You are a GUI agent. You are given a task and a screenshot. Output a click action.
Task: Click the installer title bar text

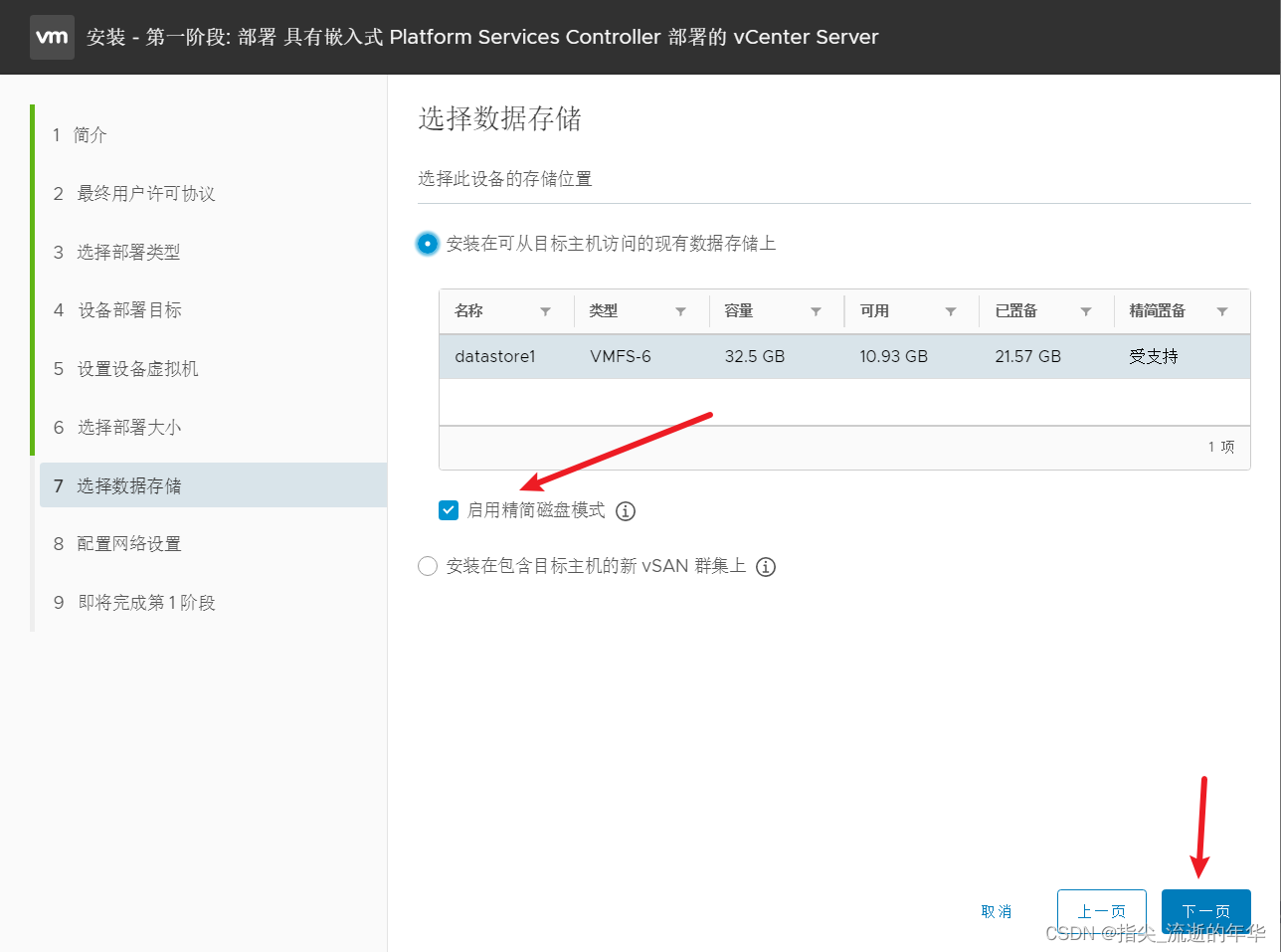pyautogui.click(x=482, y=37)
